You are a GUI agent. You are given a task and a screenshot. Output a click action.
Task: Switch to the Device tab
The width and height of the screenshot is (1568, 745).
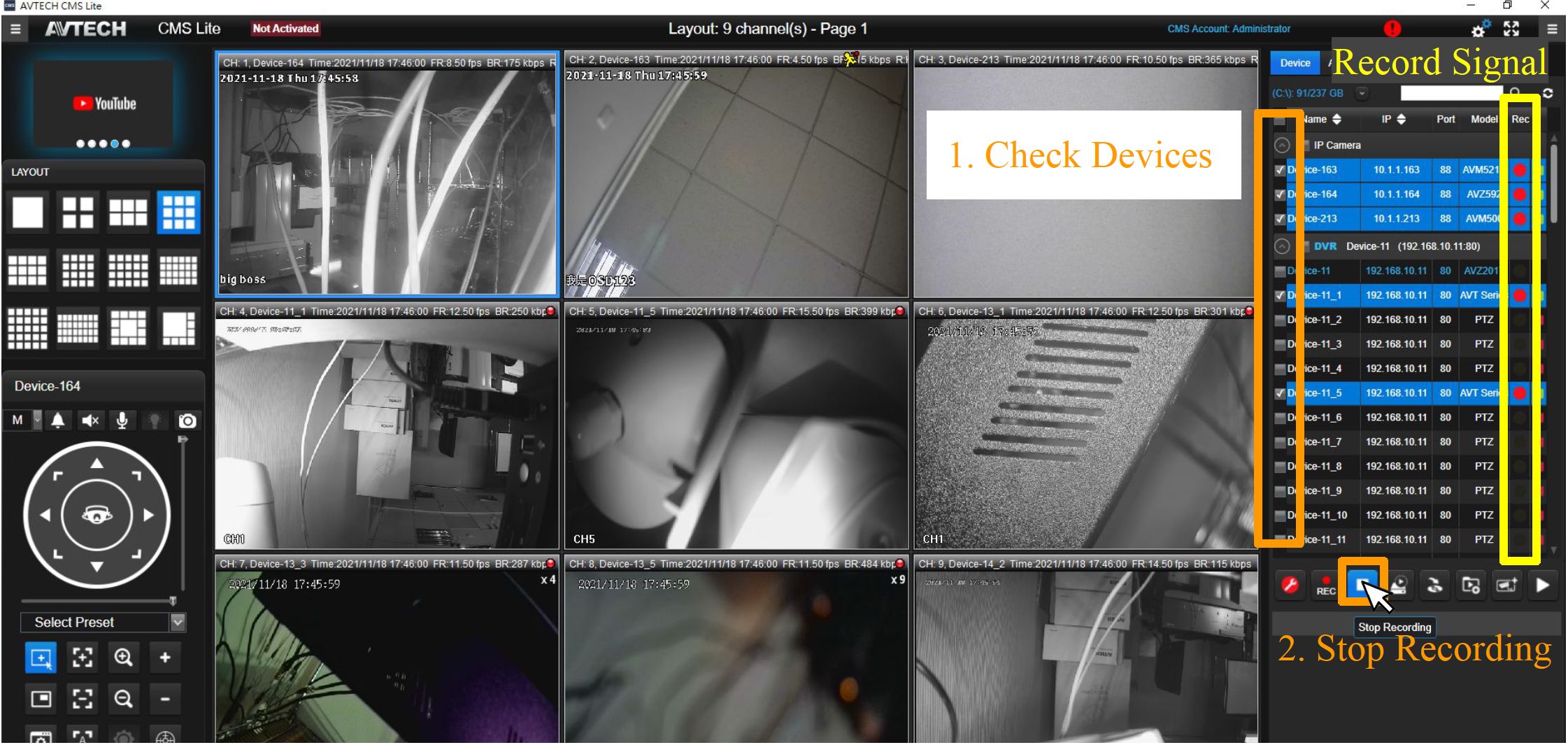click(1295, 63)
